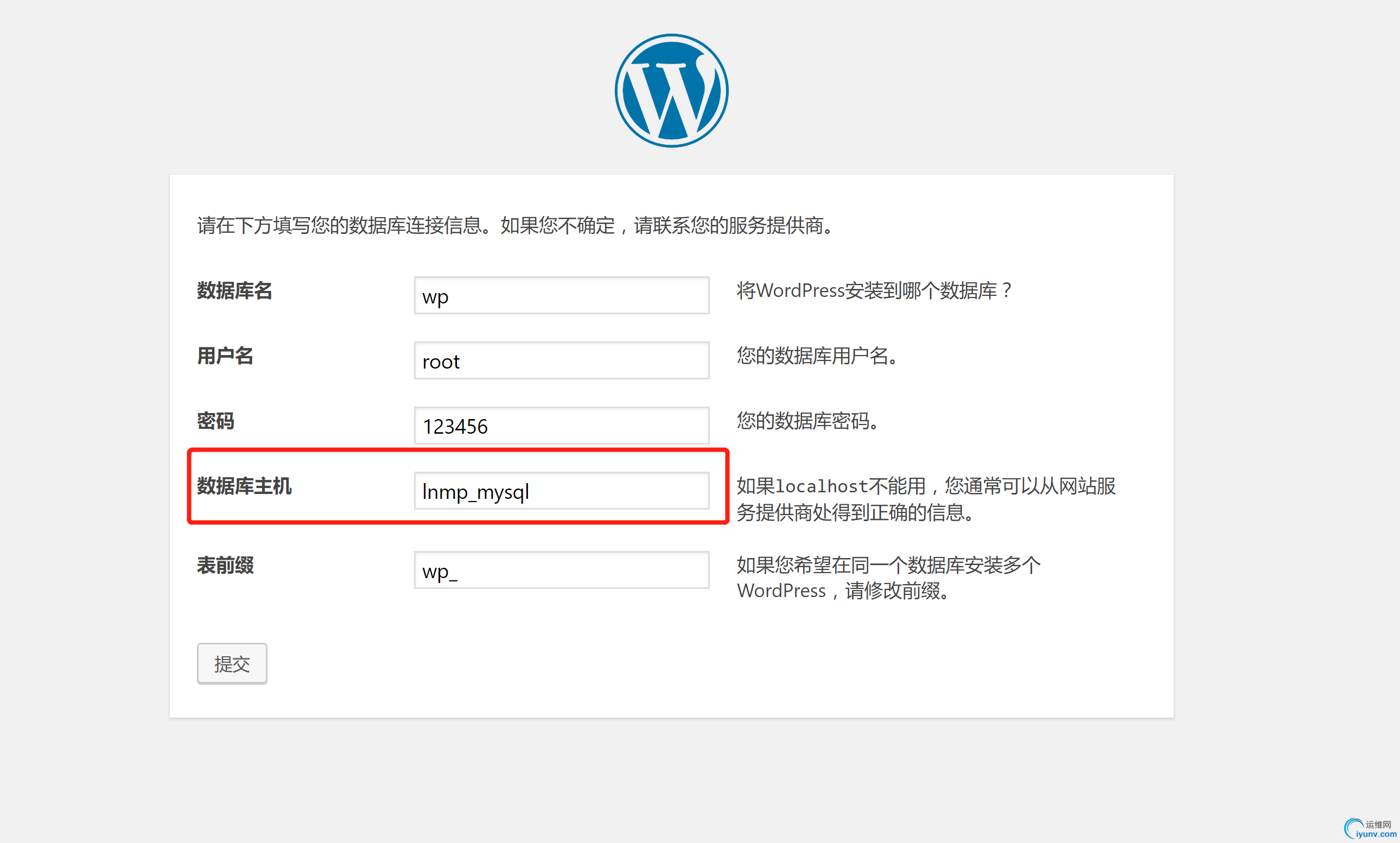
Task: Click the 表前缀 label
Action: [x=225, y=566]
